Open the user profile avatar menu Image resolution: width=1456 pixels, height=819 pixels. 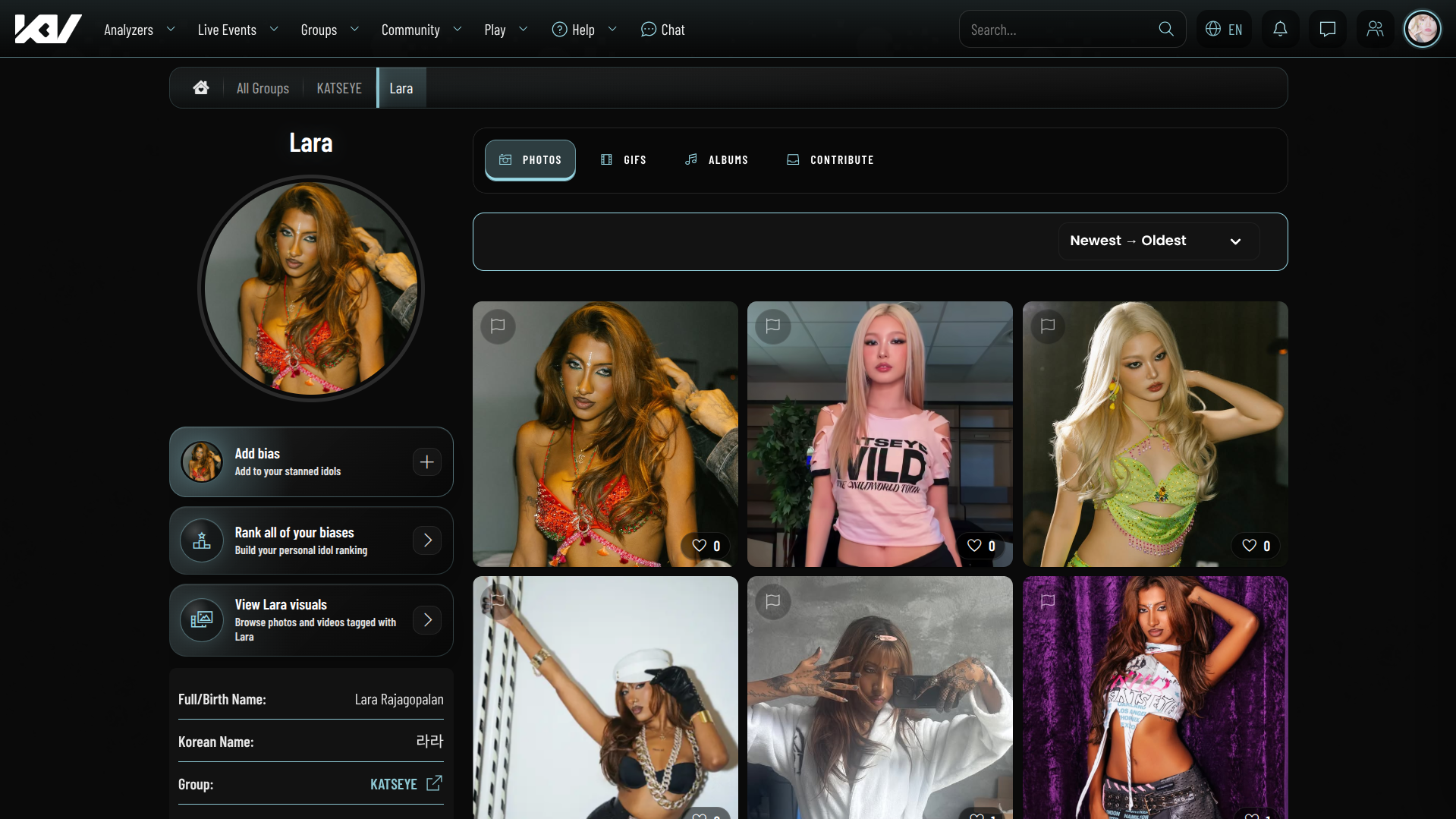[1422, 29]
